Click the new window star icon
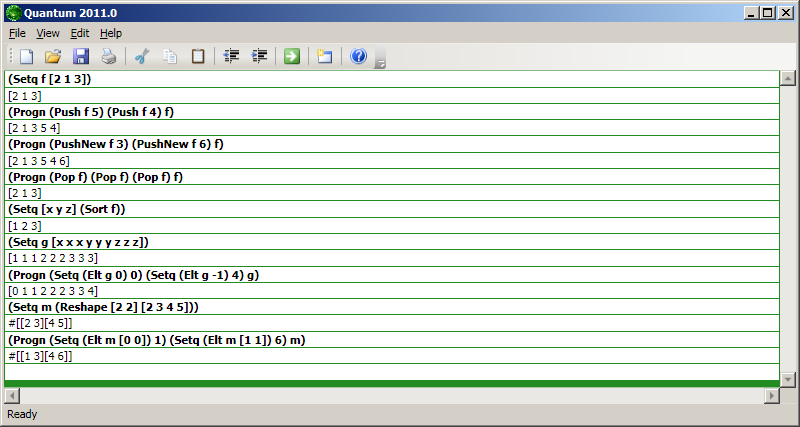 [324, 56]
